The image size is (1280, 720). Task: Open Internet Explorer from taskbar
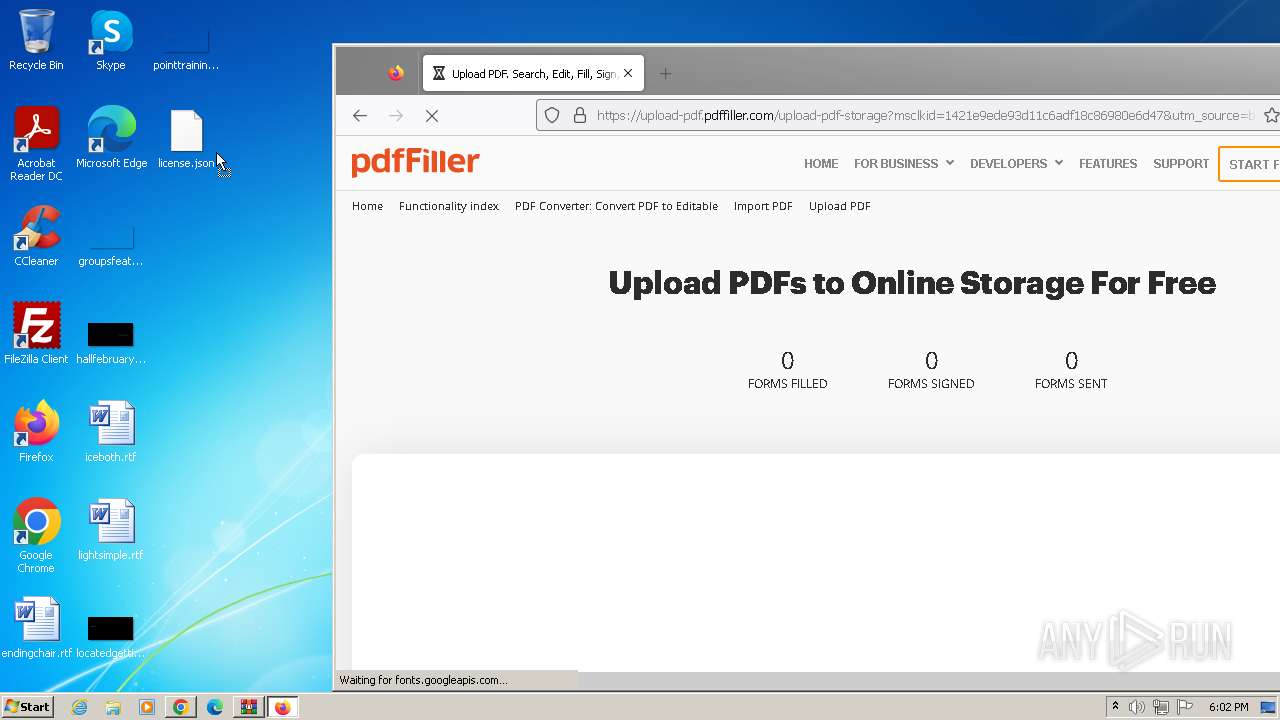[79, 707]
